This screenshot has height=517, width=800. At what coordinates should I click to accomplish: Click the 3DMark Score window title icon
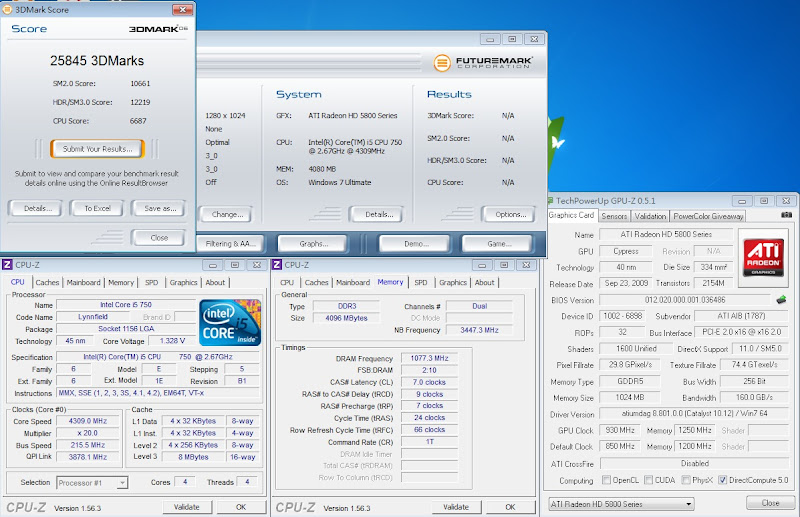click(x=7, y=9)
